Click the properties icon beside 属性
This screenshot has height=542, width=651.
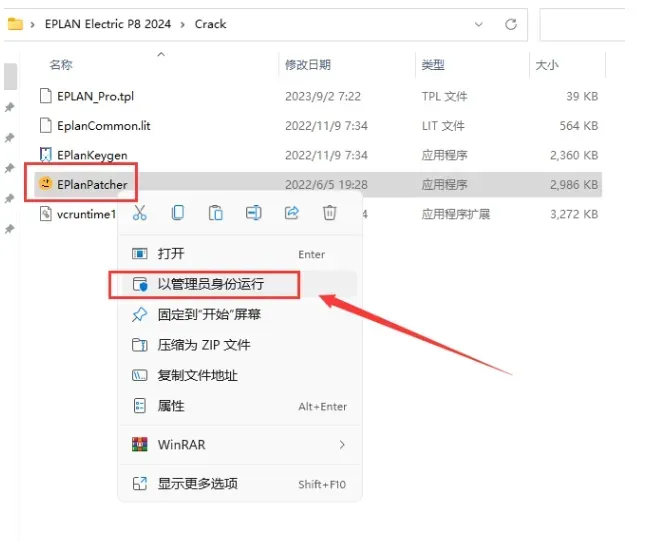pos(140,405)
